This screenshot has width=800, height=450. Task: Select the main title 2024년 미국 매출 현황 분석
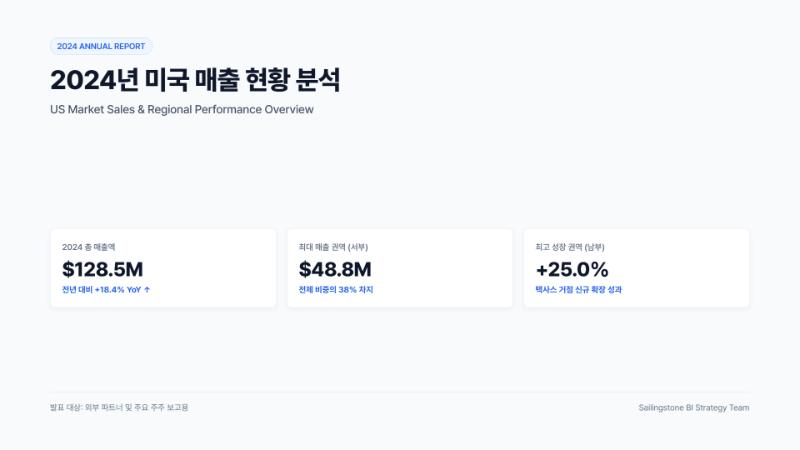tap(195, 80)
